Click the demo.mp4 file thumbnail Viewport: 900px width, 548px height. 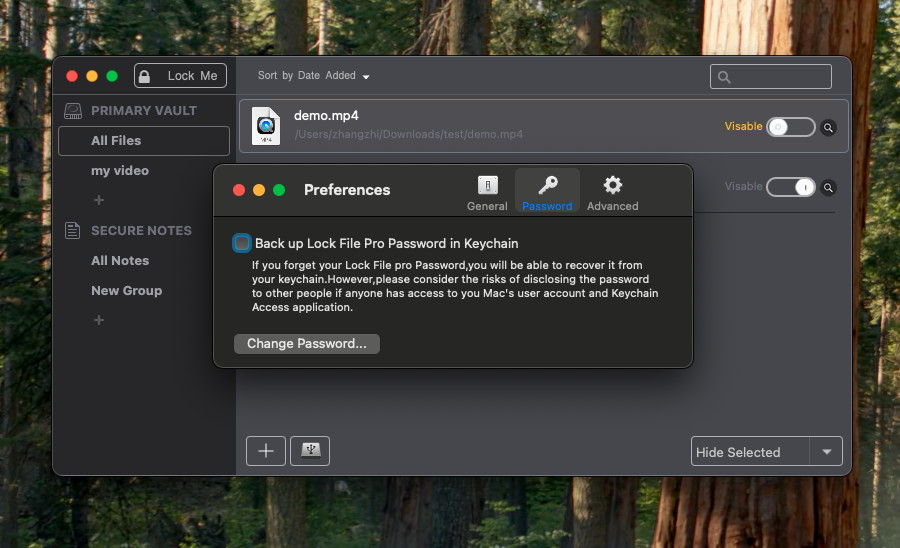coord(266,126)
